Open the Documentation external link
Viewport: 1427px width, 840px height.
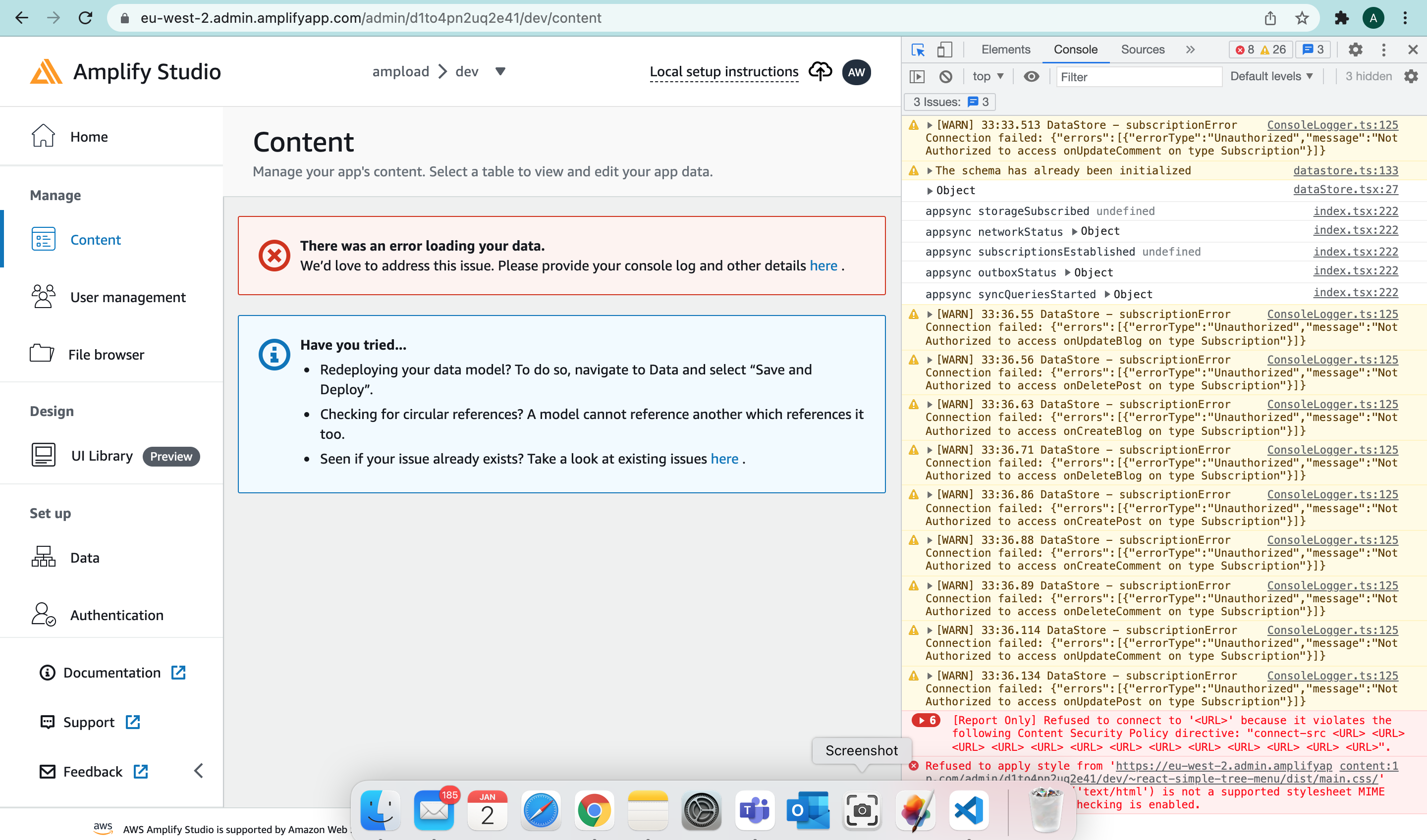click(112, 673)
